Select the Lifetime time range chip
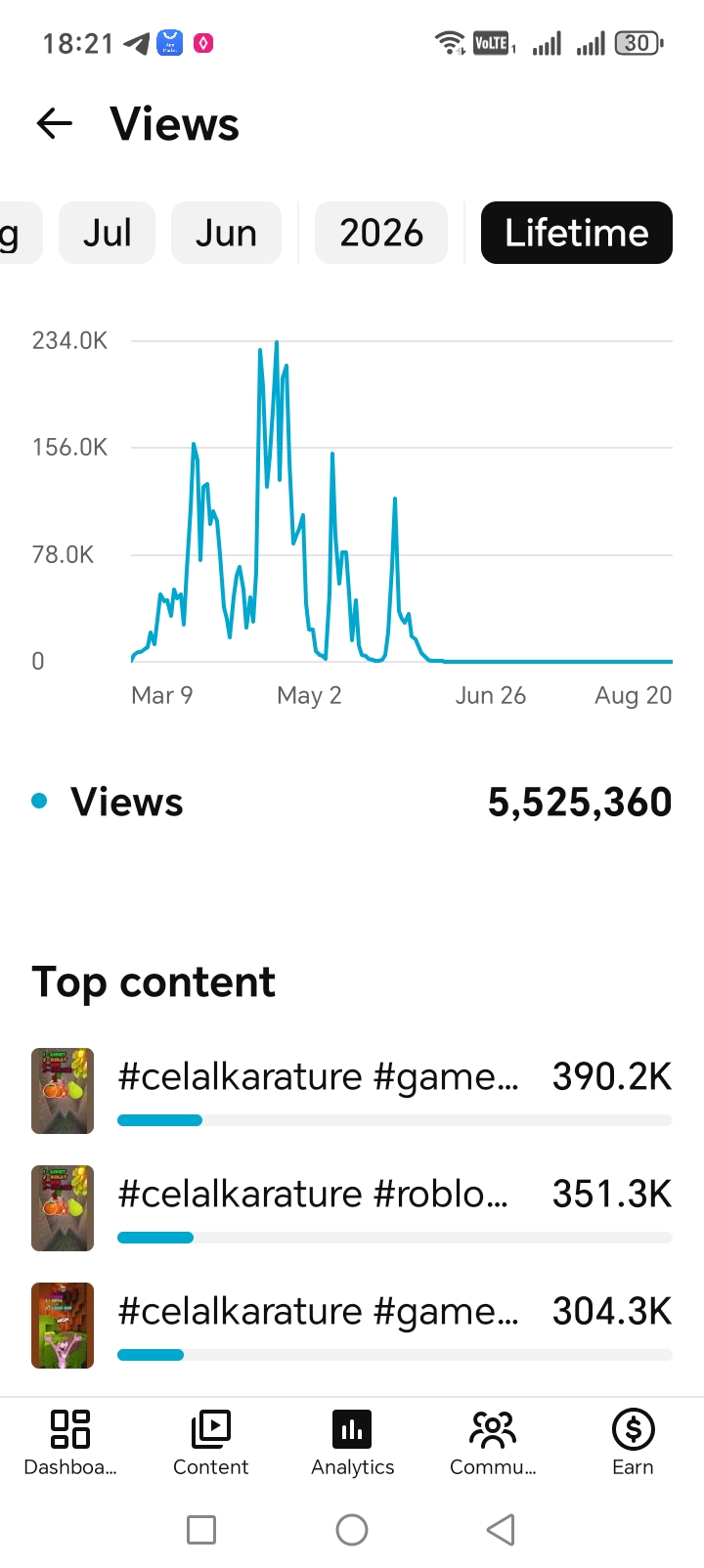Image resolution: width=704 pixels, height=1568 pixels. tap(577, 233)
